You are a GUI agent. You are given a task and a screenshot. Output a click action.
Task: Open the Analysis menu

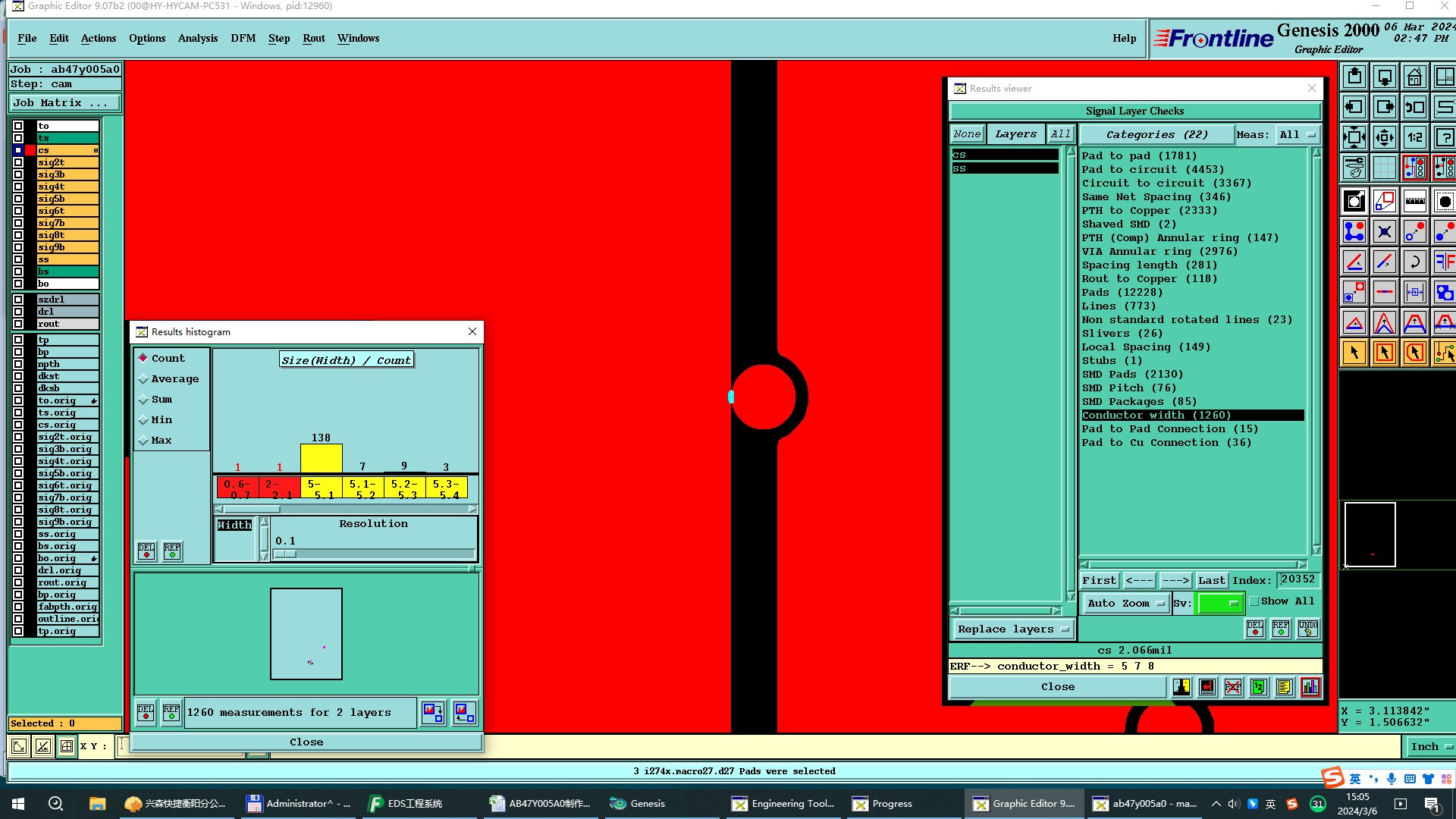coord(197,39)
